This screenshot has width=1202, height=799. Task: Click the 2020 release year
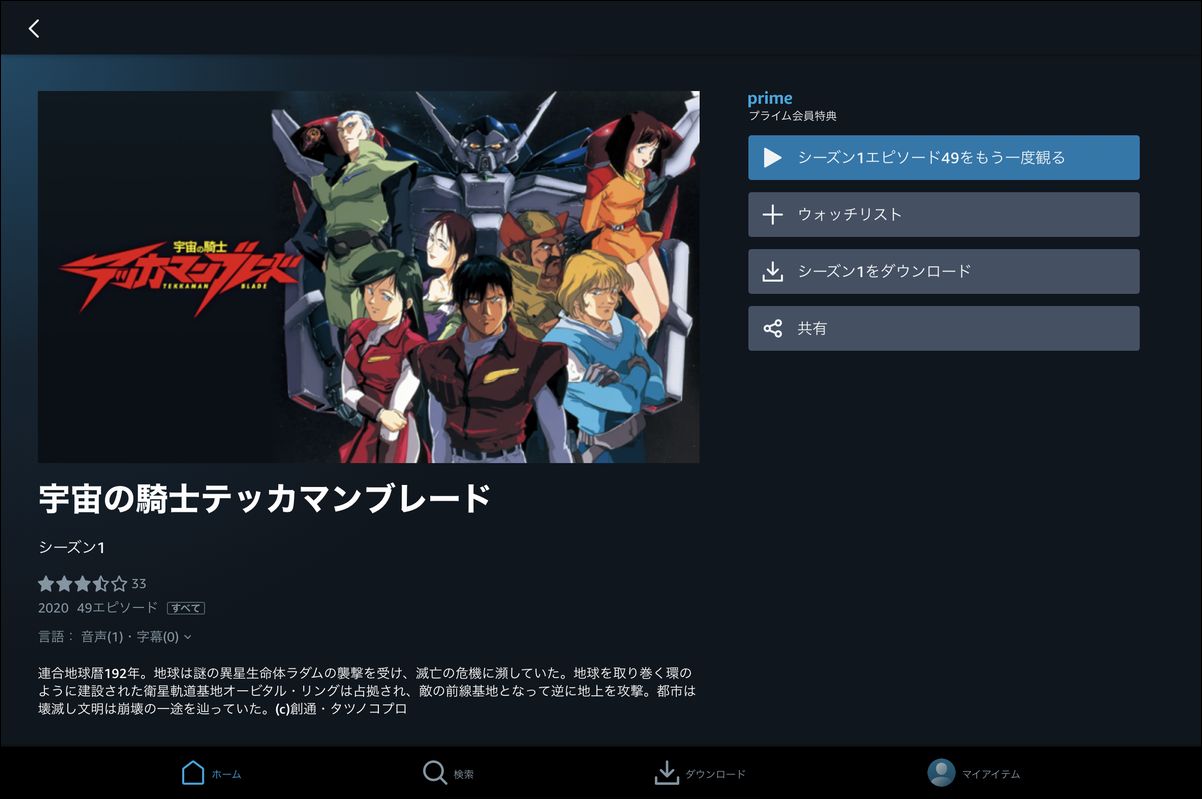pyautogui.click(x=53, y=608)
